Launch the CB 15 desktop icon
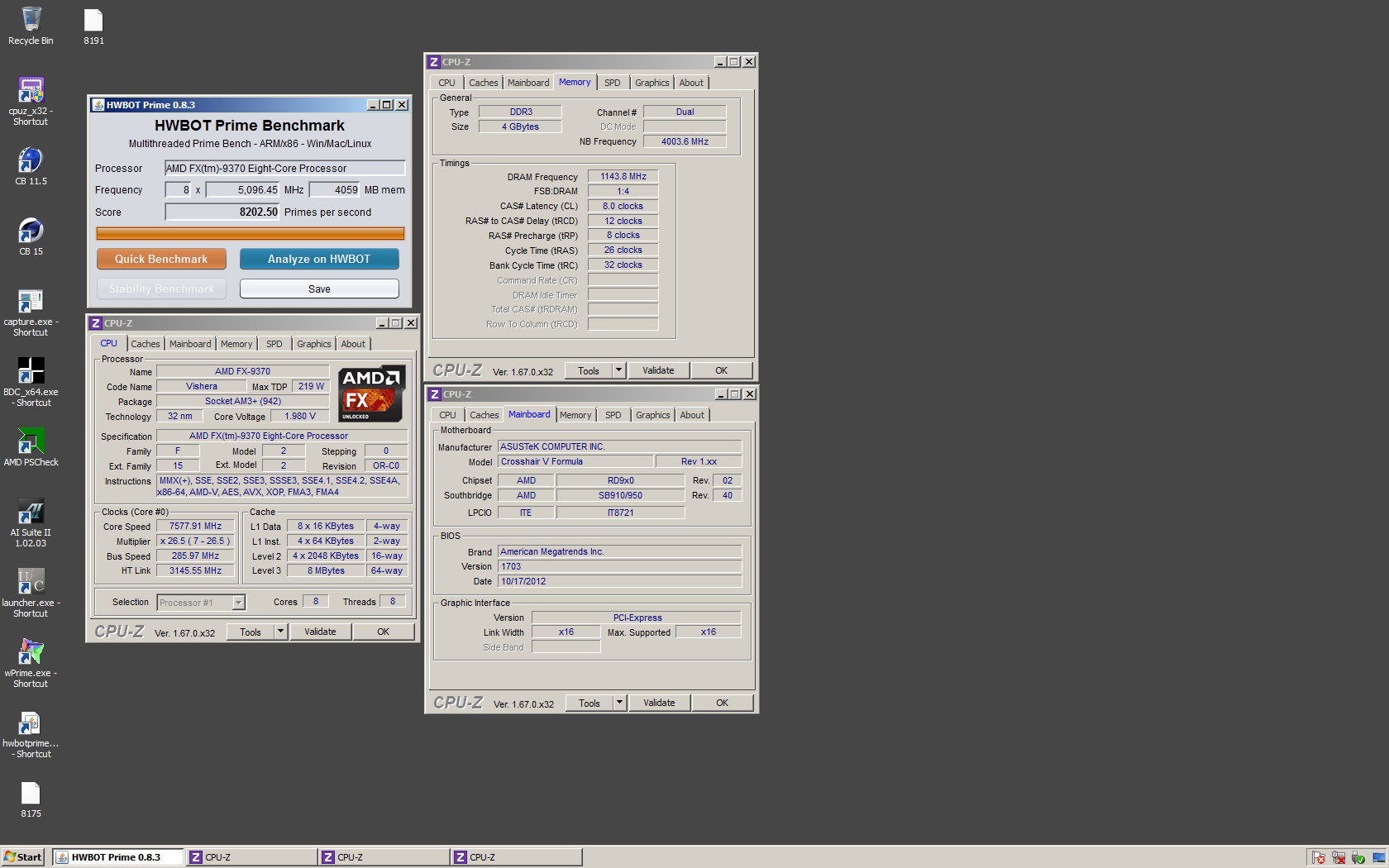 coord(31,236)
